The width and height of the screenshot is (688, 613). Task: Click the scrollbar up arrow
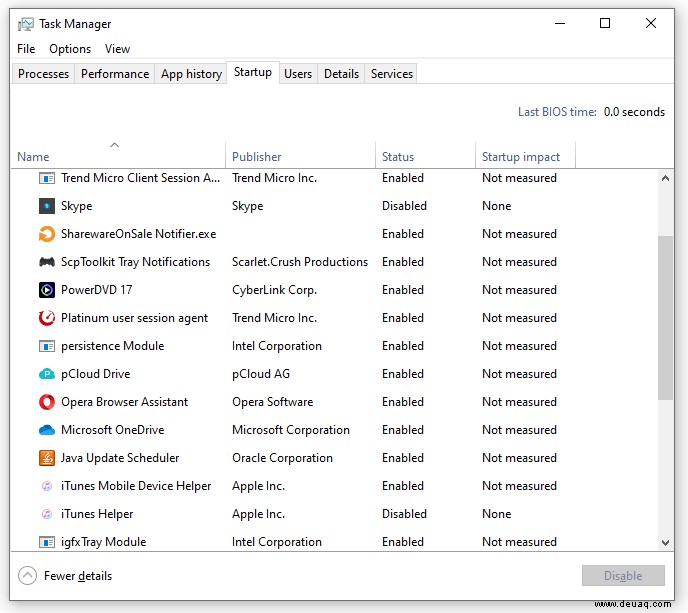pyautogui.click(x=665, y=178)
